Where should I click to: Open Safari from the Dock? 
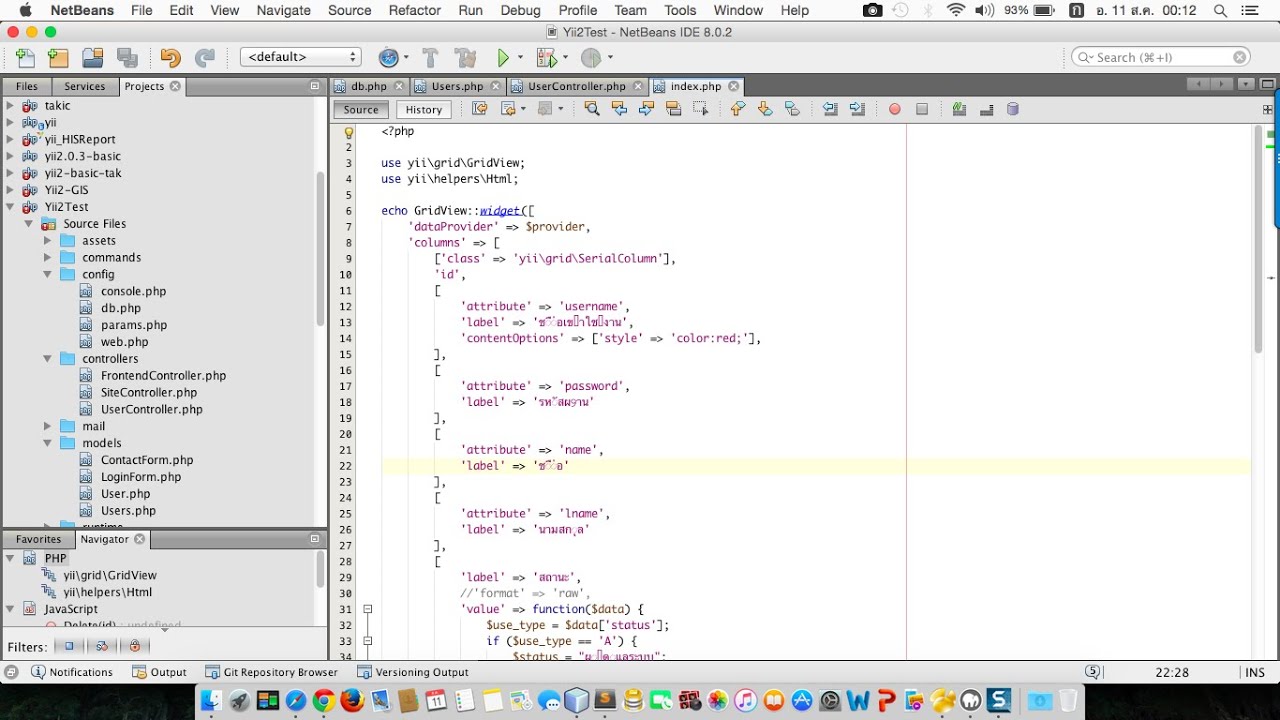[x=295, y=701]
